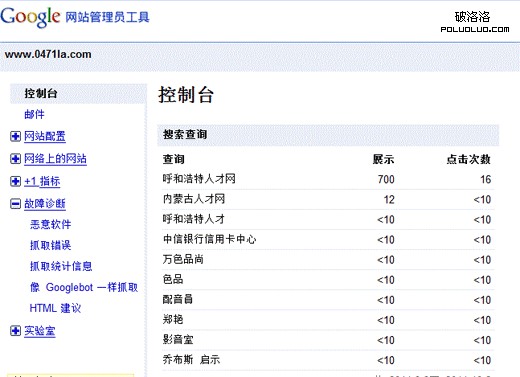This screenshot has width=520, height=377.
Task: Select the query 中信银行信用卡中心
Action: pyautogui.click(x=210, y=239)
